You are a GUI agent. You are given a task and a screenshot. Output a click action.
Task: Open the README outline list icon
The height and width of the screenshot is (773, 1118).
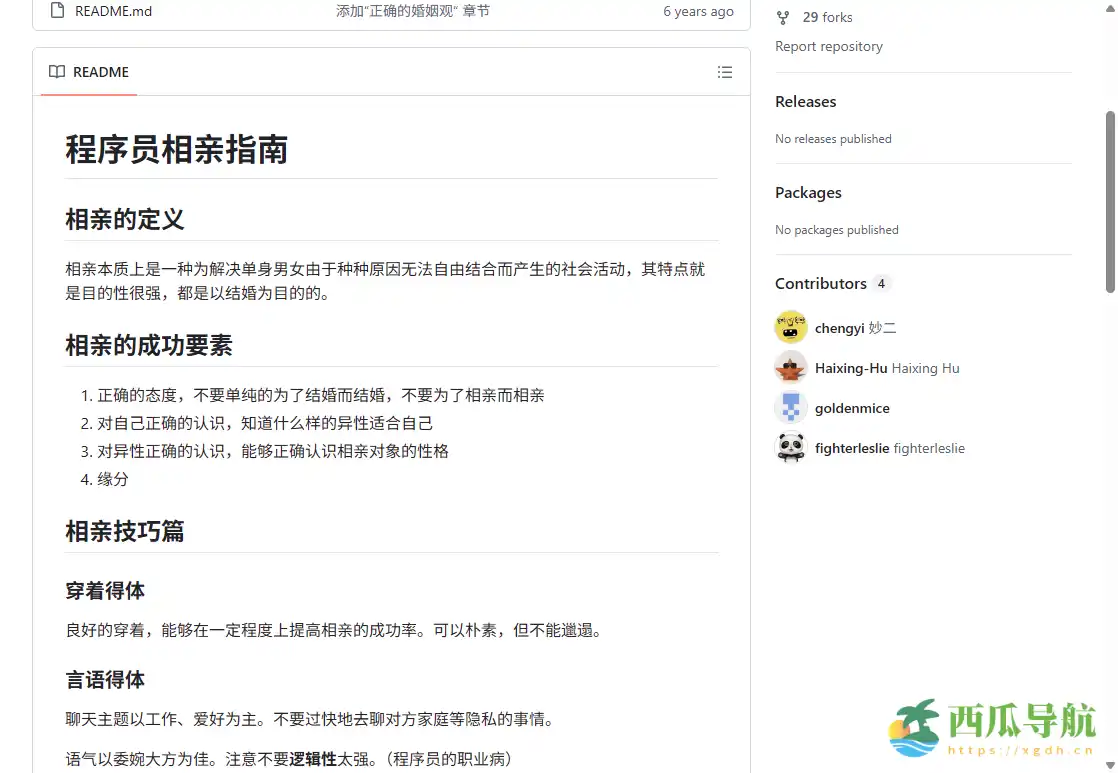[x=725, y=71]
